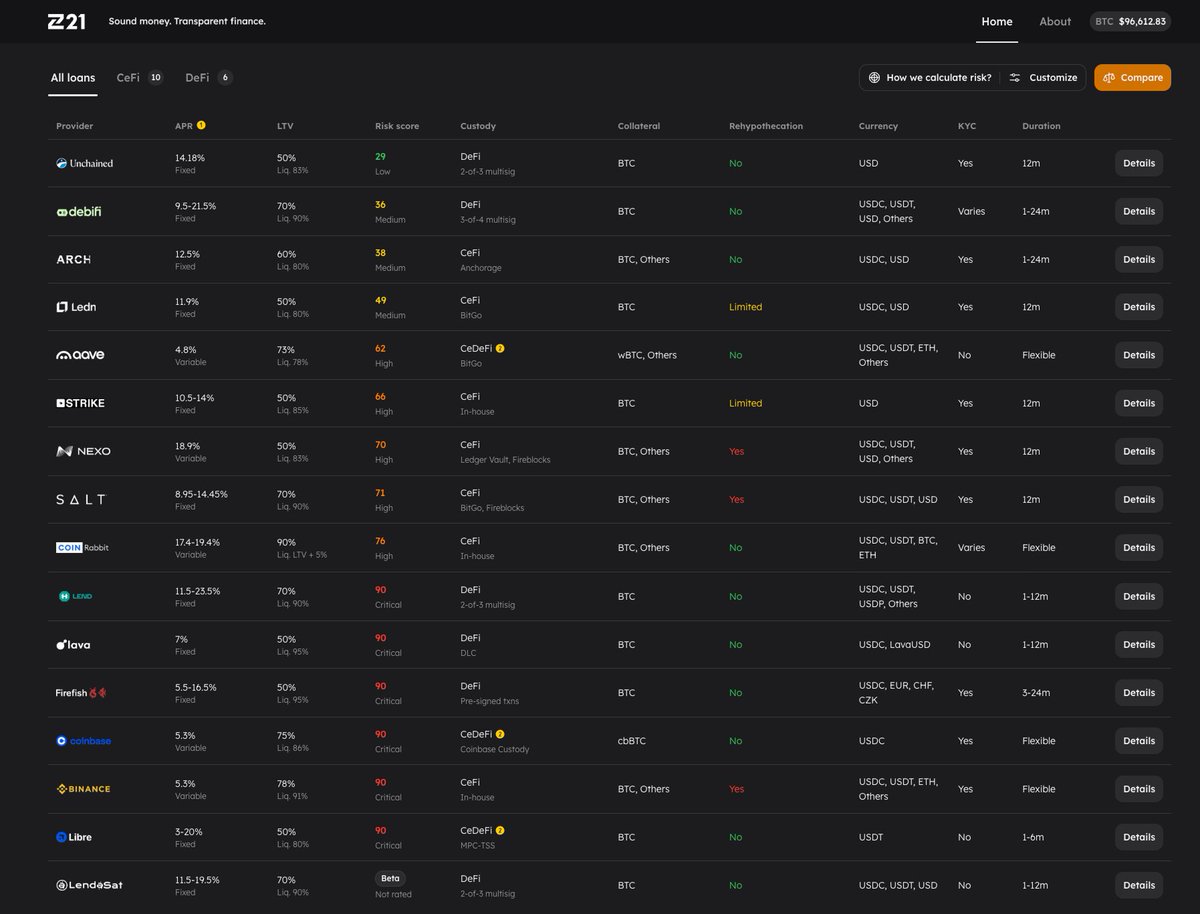1200x914 pixels.
Task: Open Details for Firefish
Action: point(1139,692)
